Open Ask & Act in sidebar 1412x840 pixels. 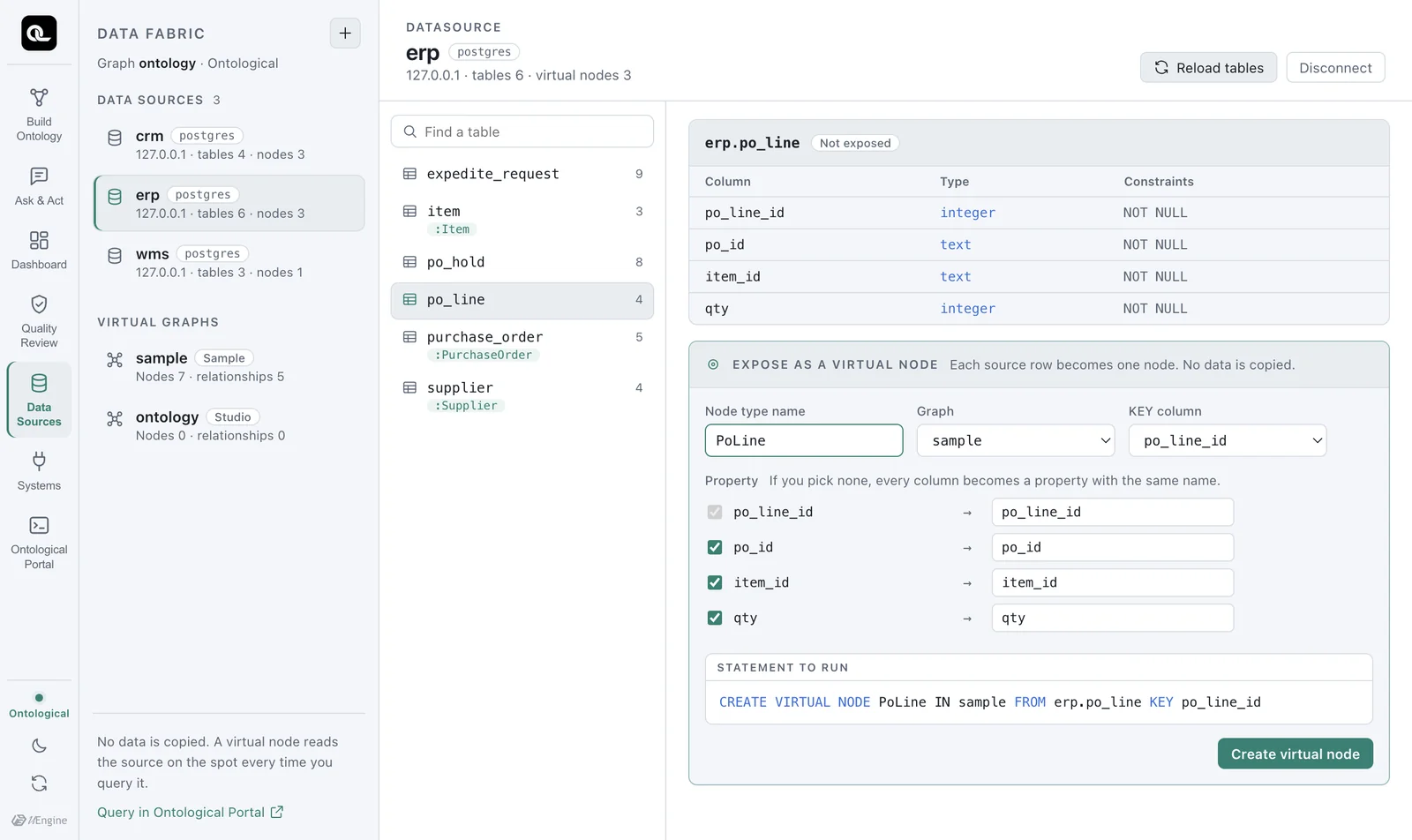[x=39, y=187]
